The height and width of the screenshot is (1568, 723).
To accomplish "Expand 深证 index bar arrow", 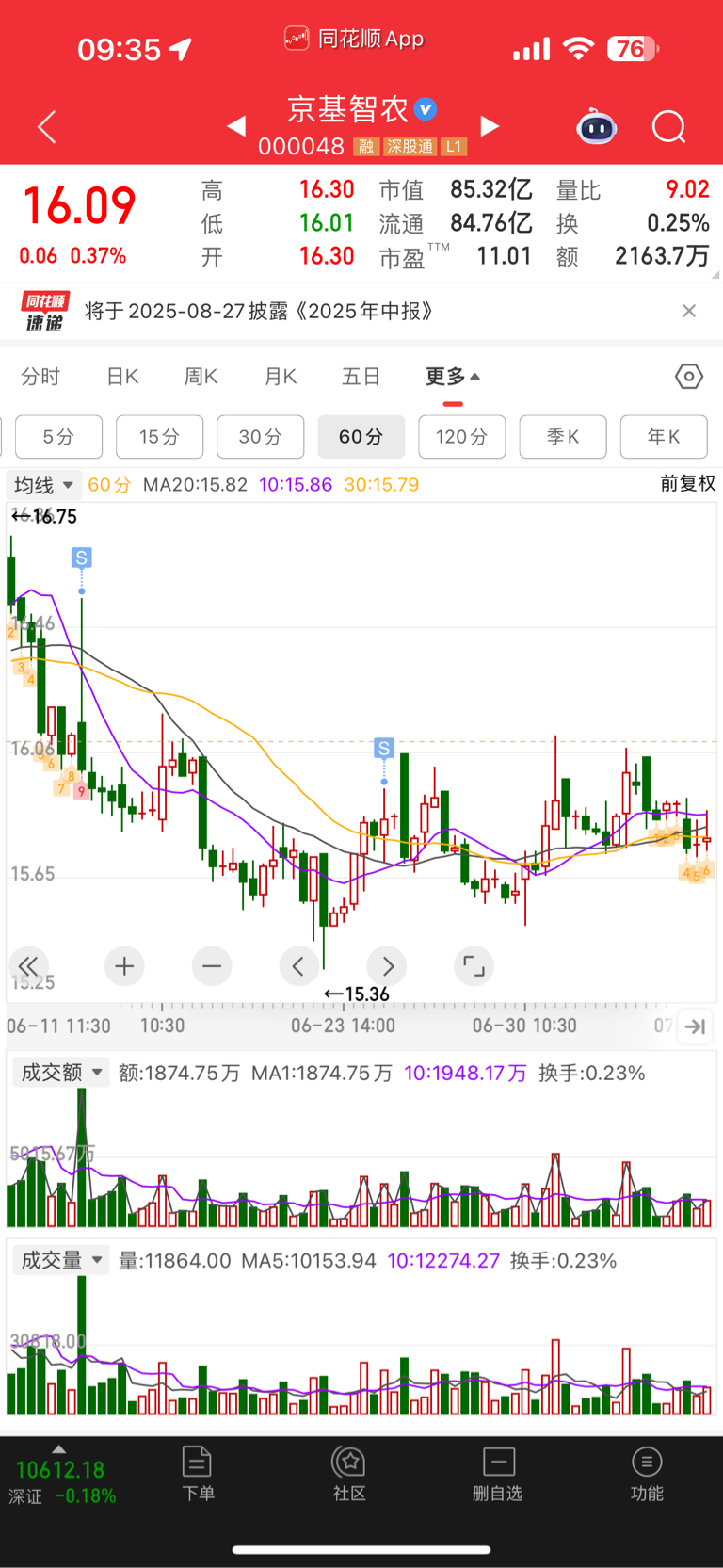I will [58, 1450].
